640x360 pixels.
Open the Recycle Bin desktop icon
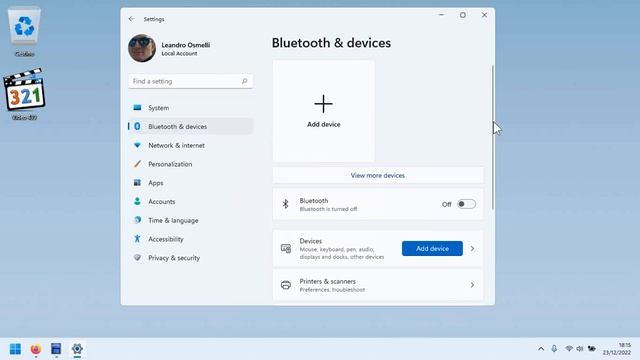pyautogui.click(x=24, y=31)
